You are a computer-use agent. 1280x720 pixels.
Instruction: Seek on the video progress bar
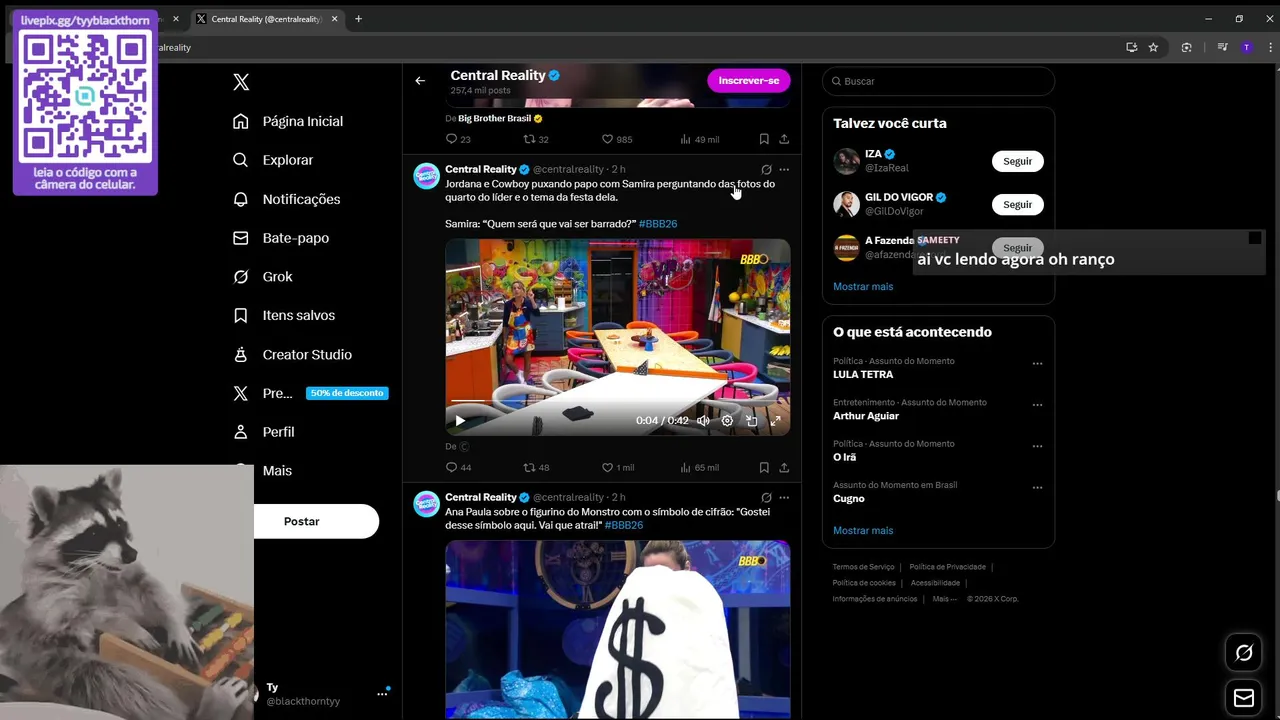(617, 401)
